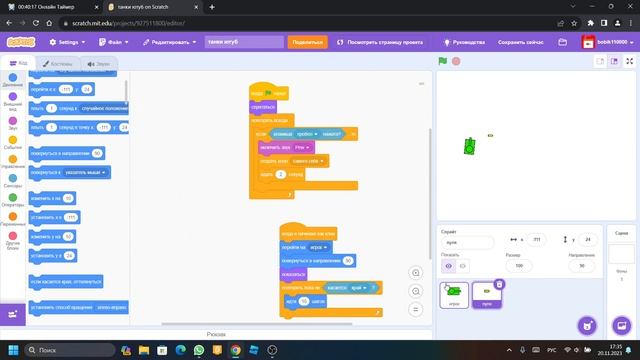Open the My Stuff folder icon
The width and height of the screenshot is (640, 360).
coord(562,42)
